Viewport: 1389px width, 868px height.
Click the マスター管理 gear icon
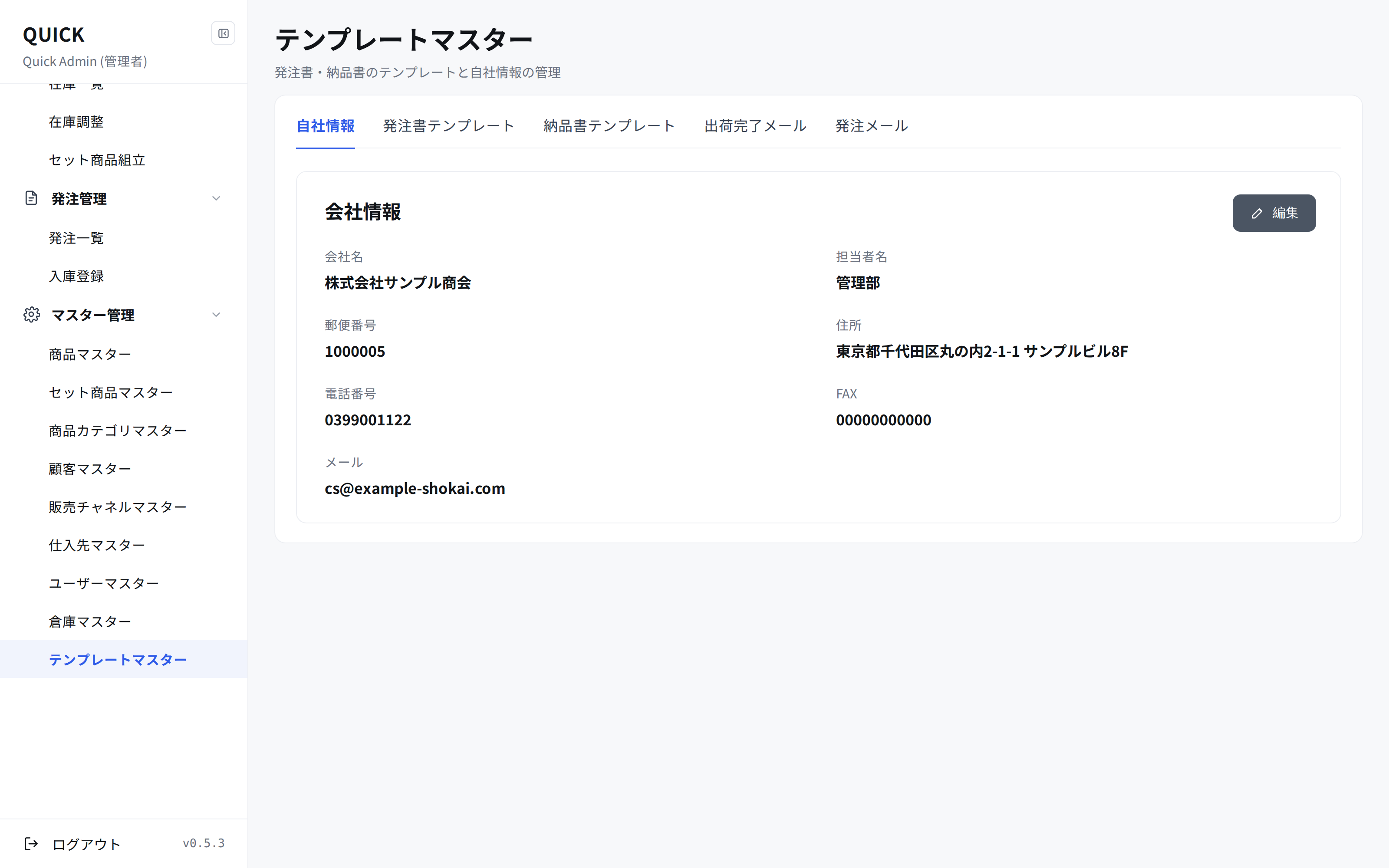[32, 315]
